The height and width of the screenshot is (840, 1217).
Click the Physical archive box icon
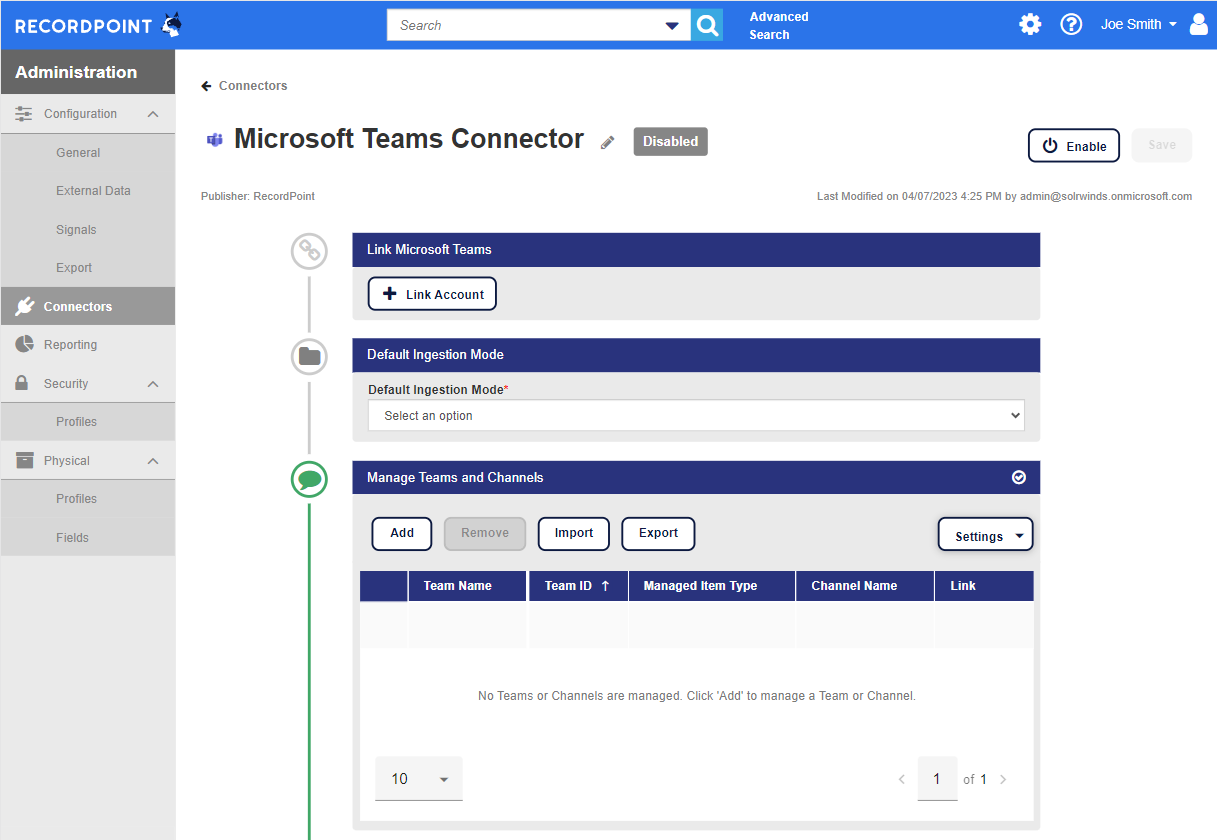(24, 460)
